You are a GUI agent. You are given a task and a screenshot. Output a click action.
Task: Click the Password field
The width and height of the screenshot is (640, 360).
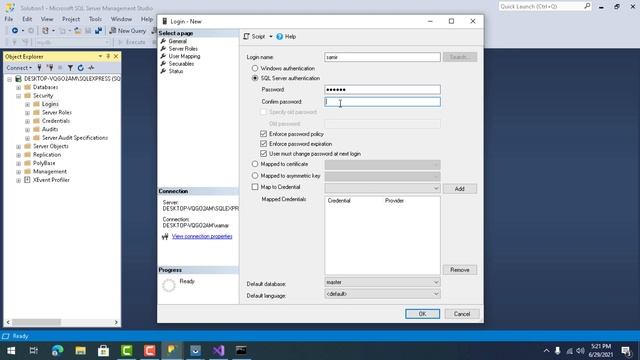coord(382,89)
